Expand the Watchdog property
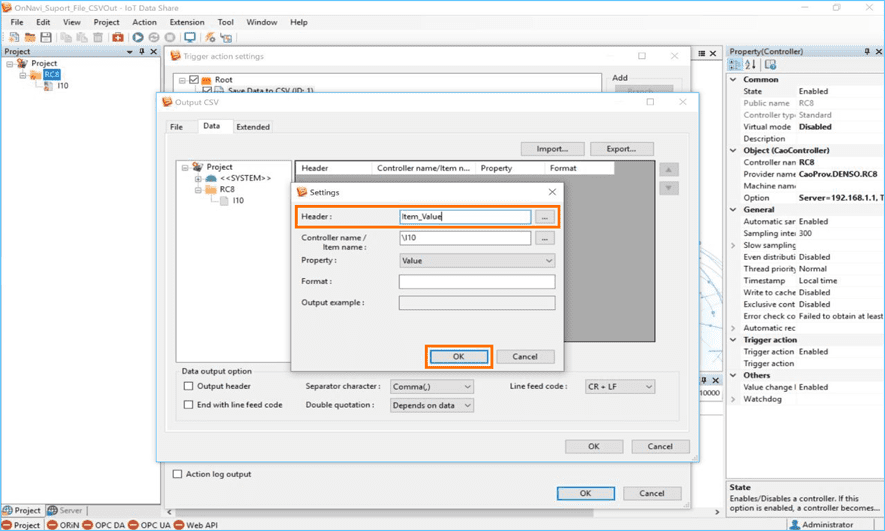Image resolution: width=885 pixels, height=531 pixels. [733, 399]
